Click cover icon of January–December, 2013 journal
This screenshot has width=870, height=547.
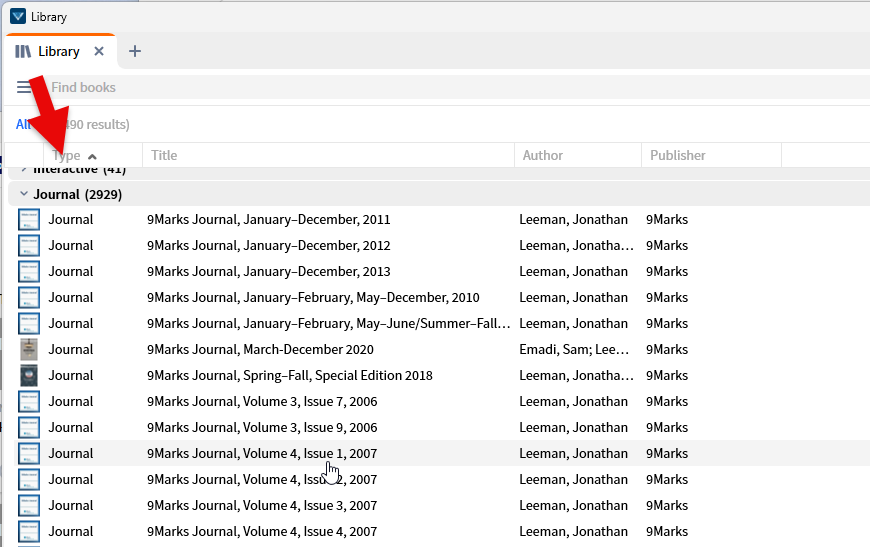pos(29,272)
